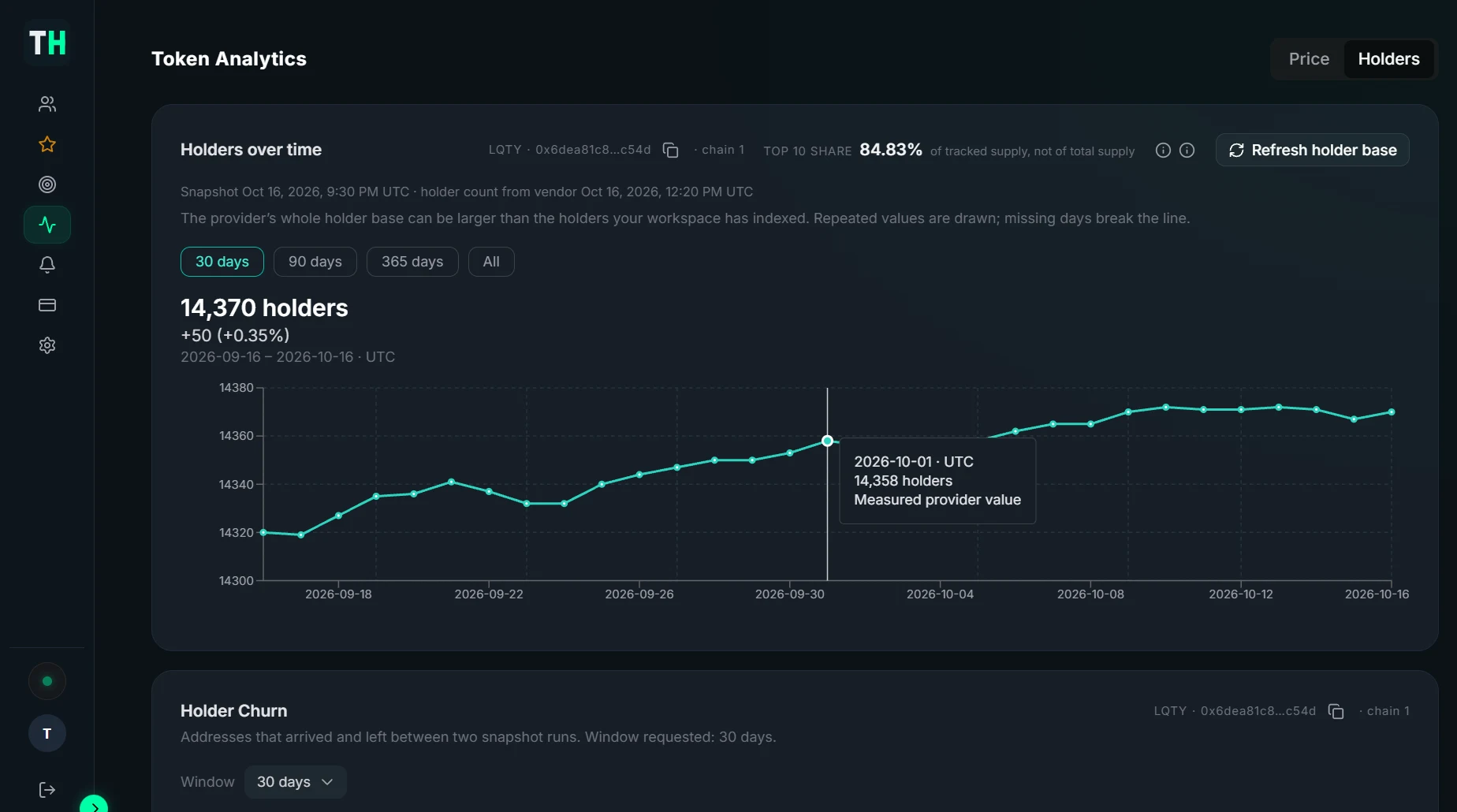Select the analytics pulse icon in sidebar
The height and width of the screenshot is (812, 1457).
click(47, 225)
